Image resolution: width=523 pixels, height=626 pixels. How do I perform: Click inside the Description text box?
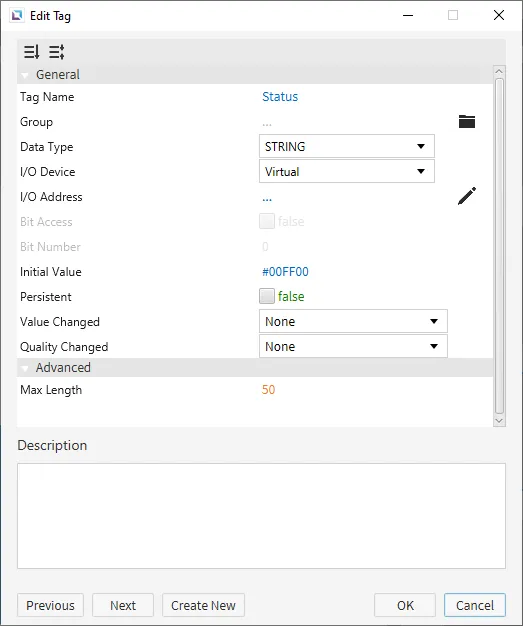[x=261, y=516]
